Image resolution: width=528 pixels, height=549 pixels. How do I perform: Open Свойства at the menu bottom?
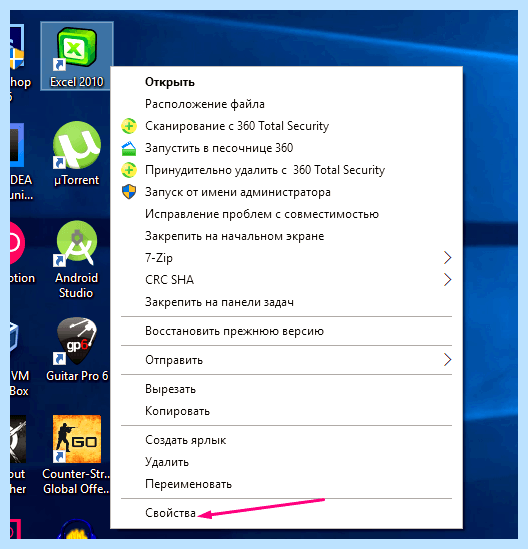[x=286, y=513]
